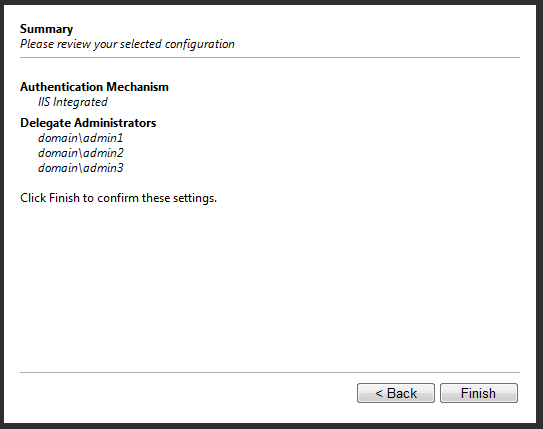Click the word 'configuration' in the subtitle
This screenshot has width=543, height=429.
[199, 45]
